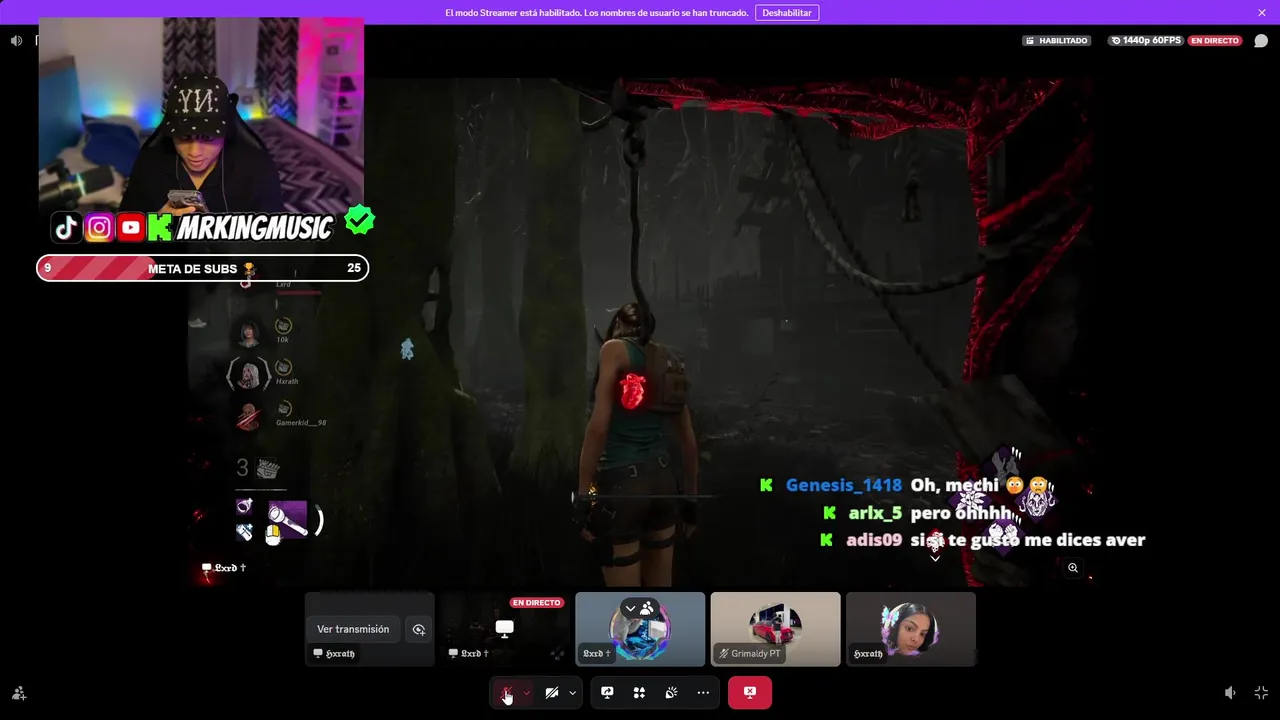
Task: Click the META DE SUBS progress bar
Action: [x=203, y=268]
